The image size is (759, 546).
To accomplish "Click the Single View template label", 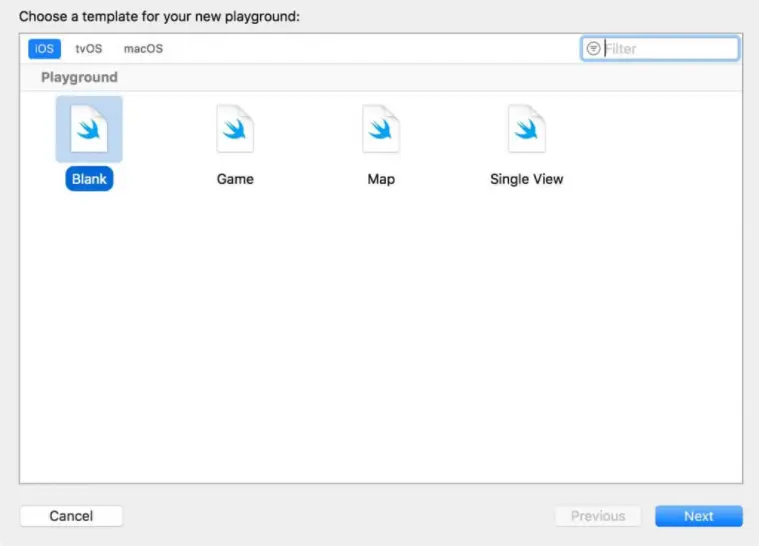I will click(x=527, y=179).
